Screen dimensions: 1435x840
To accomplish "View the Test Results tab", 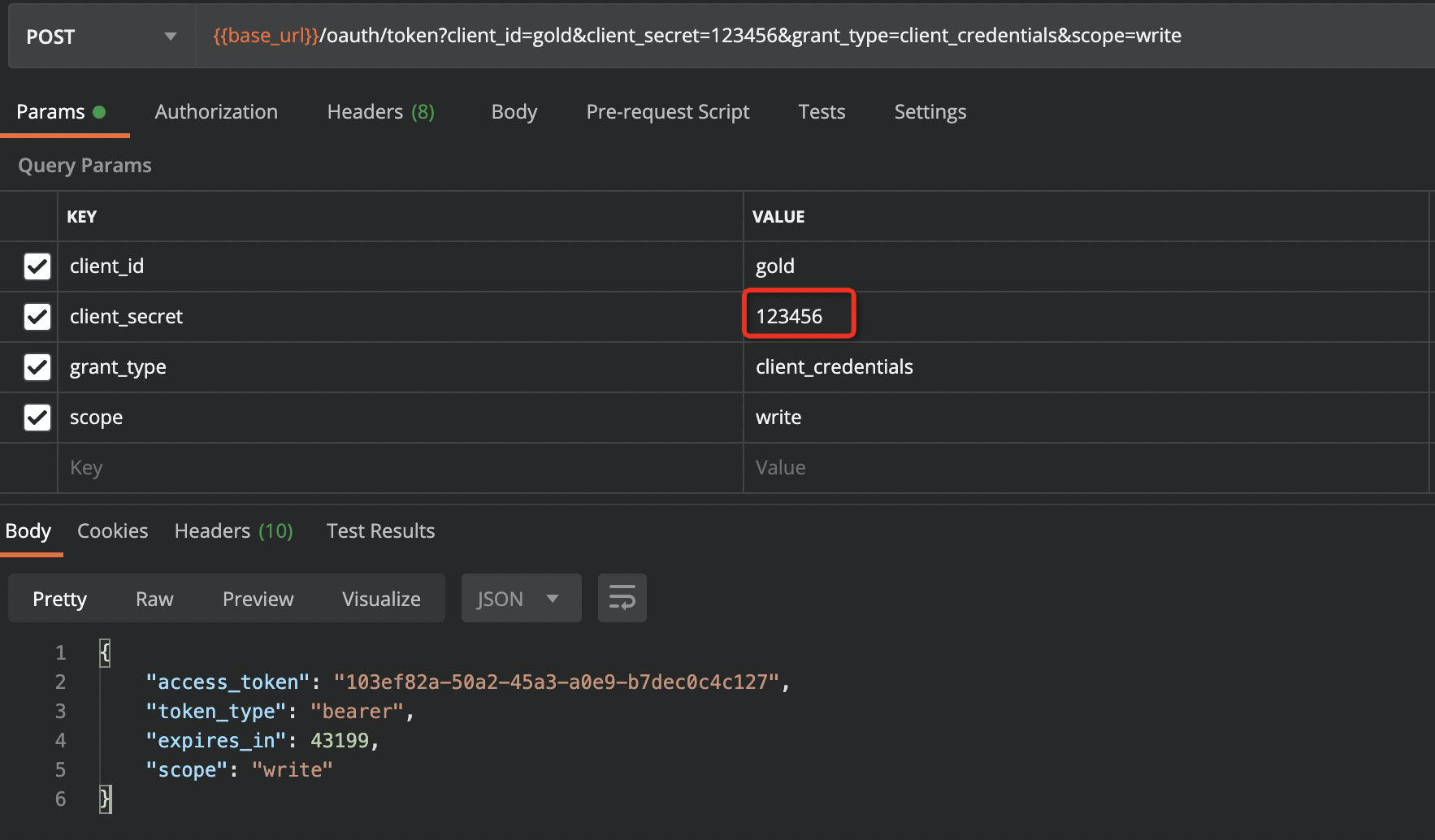I will pos(380,531).
